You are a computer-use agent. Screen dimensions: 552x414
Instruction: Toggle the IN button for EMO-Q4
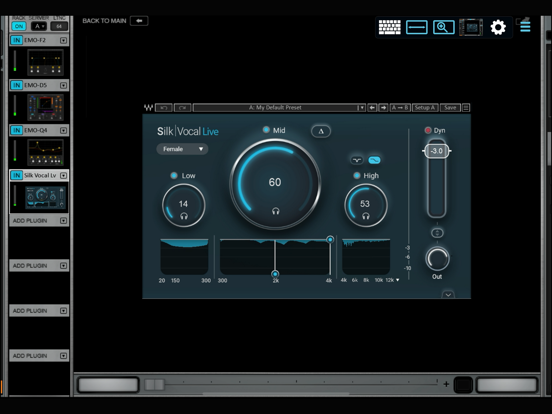(x=16, y=130)
